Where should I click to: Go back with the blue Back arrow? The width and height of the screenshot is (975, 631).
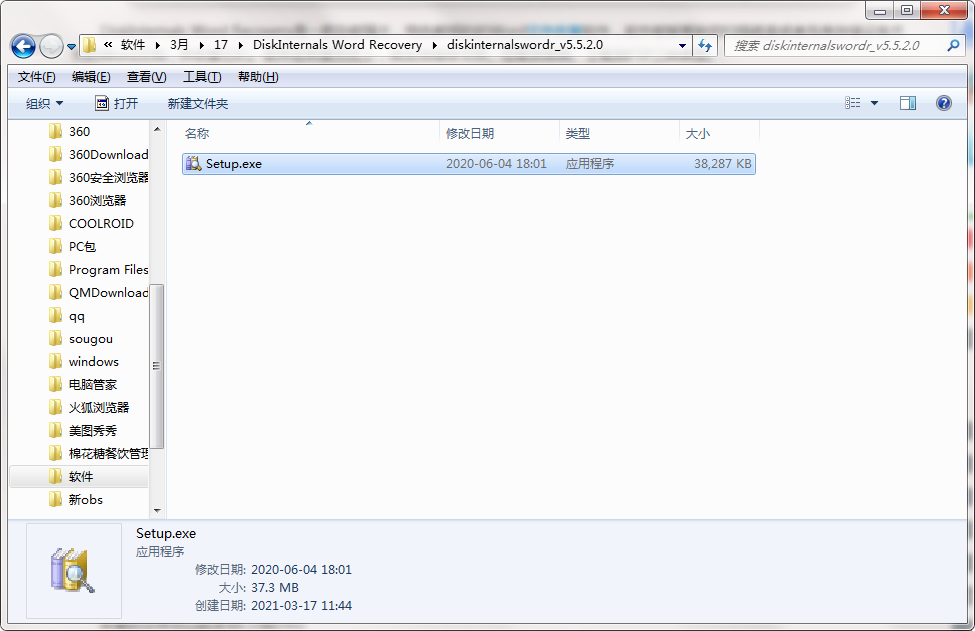pos(23,46)
